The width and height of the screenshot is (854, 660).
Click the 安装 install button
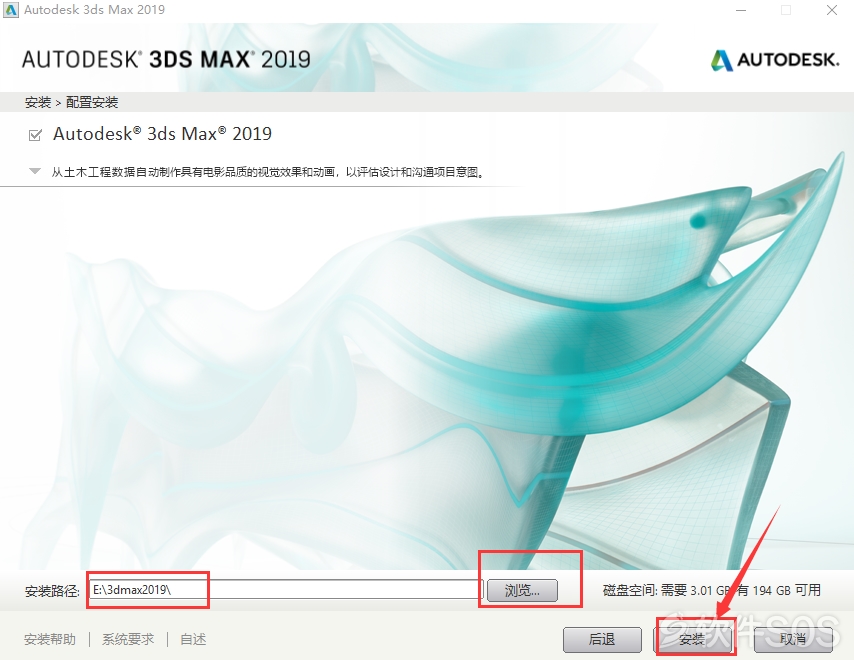[692, 639]
